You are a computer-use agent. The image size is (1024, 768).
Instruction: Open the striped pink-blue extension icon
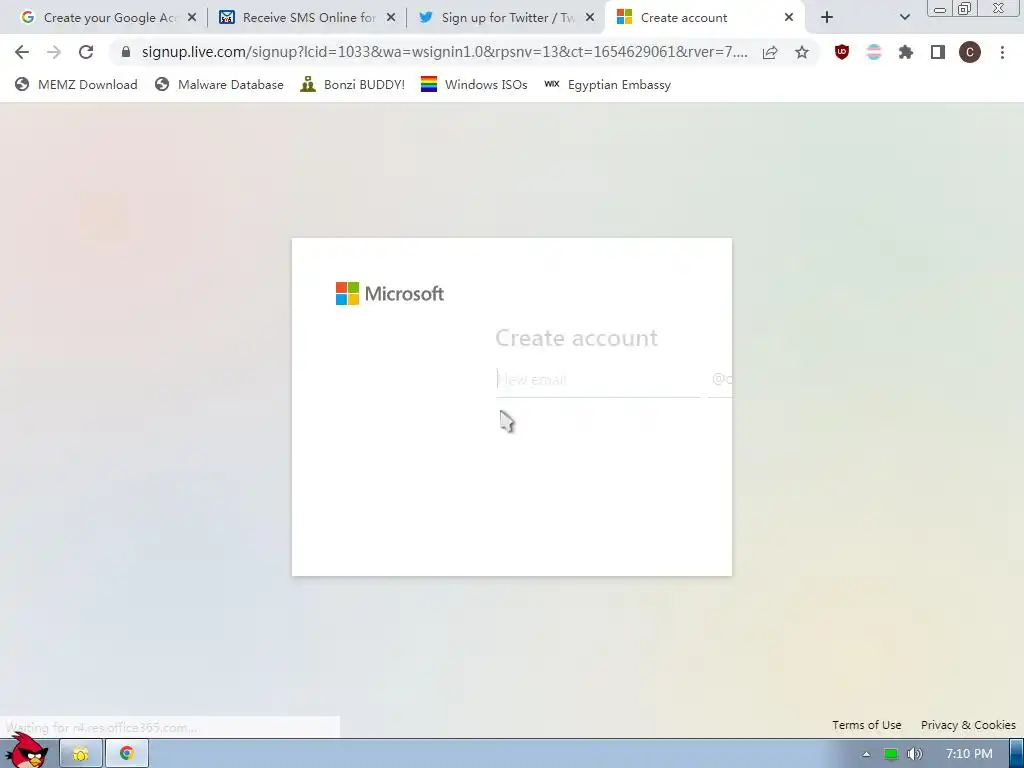874,52
